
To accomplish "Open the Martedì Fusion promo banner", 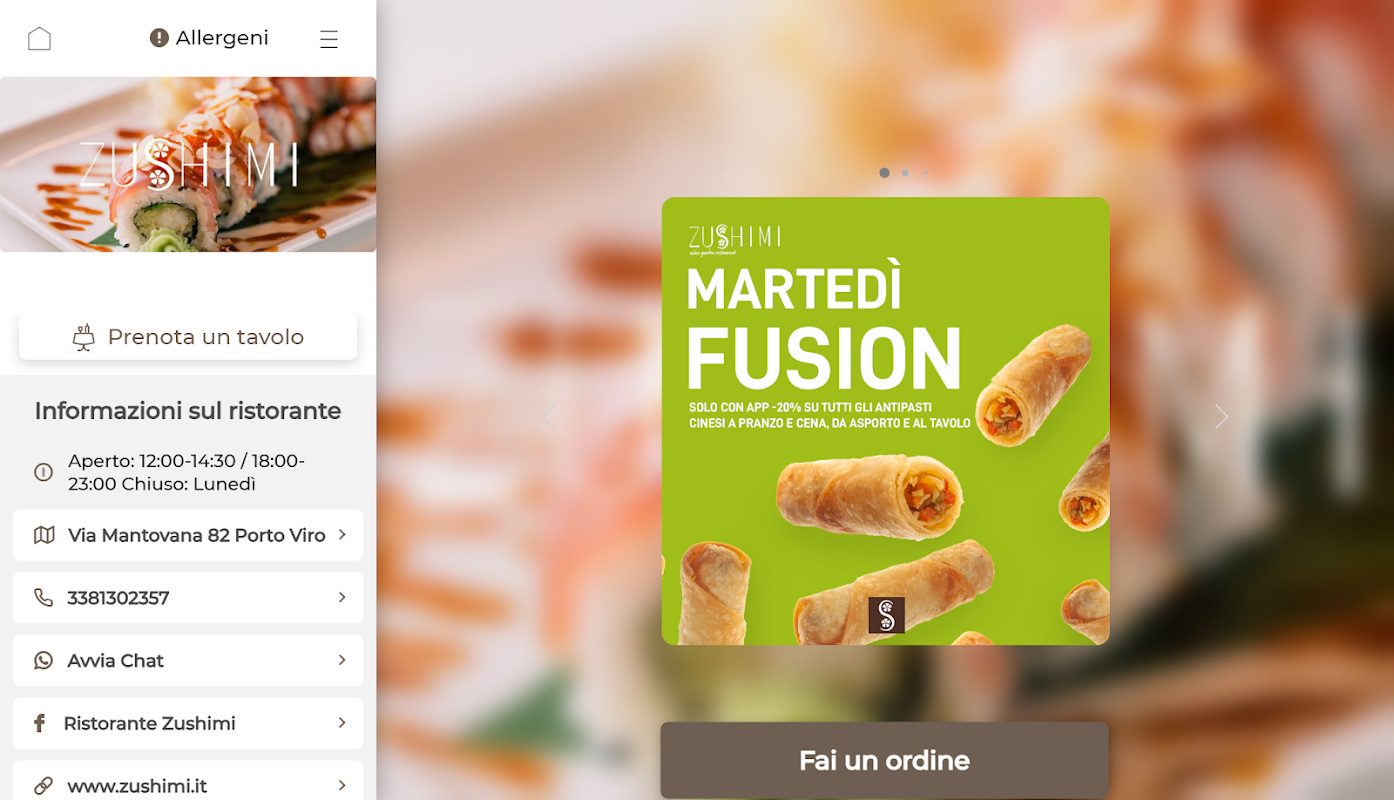I will (x=885, y=421).
